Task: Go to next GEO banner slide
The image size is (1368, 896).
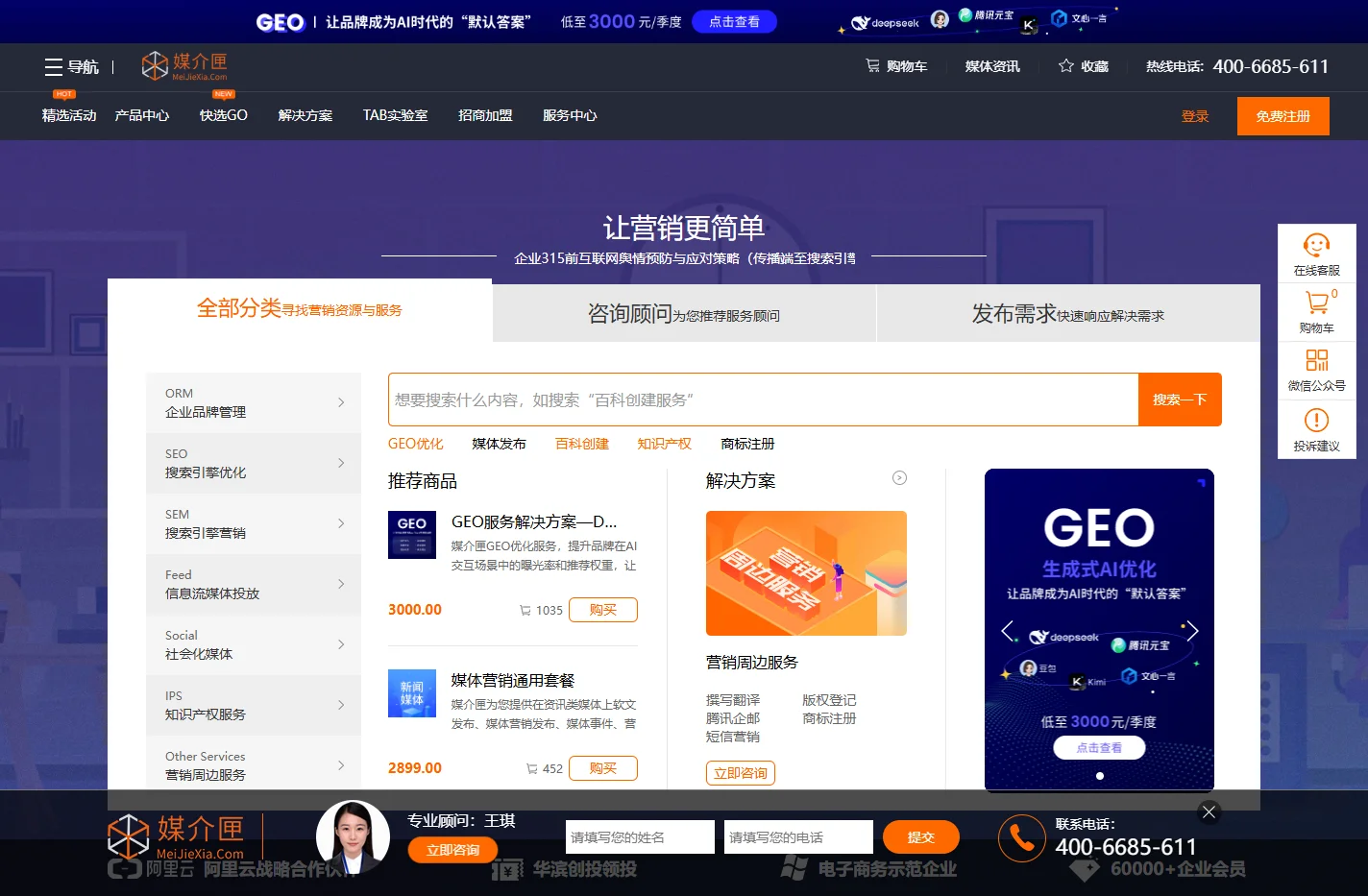Action: [x=1192, y=631]
